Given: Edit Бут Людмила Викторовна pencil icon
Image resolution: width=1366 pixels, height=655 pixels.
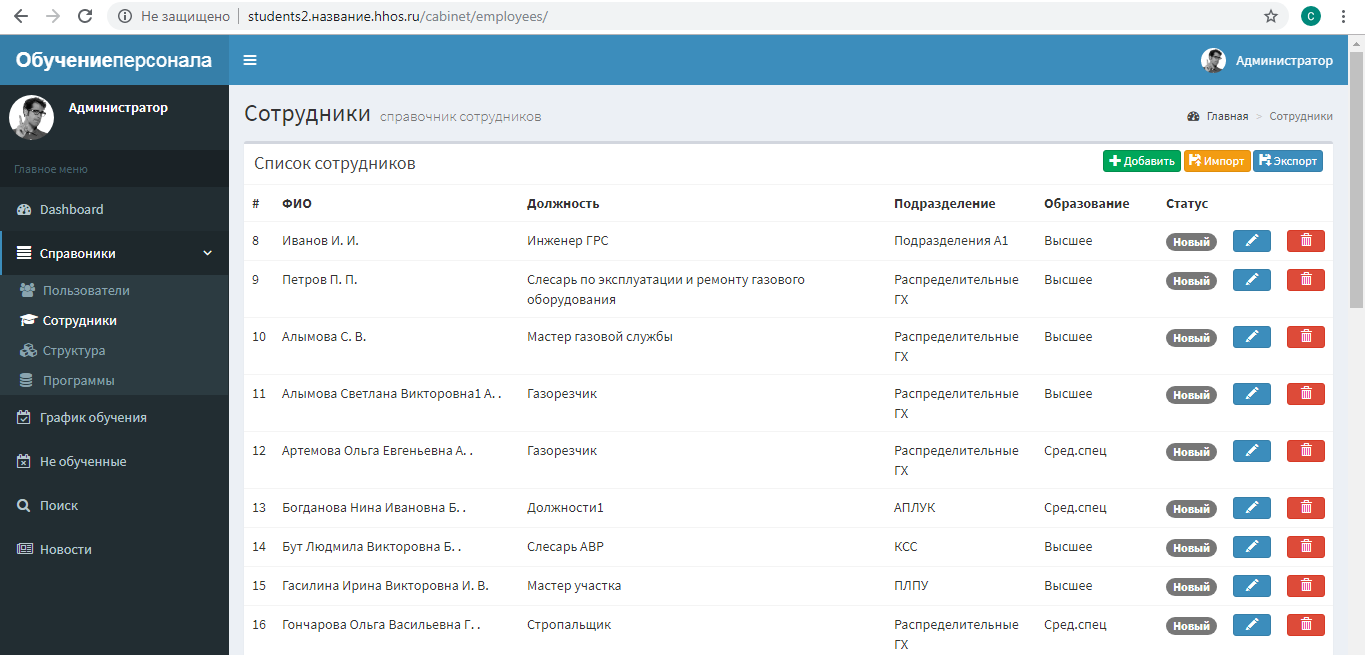Looking at the screenshot, I should [x=1252, y=547].
